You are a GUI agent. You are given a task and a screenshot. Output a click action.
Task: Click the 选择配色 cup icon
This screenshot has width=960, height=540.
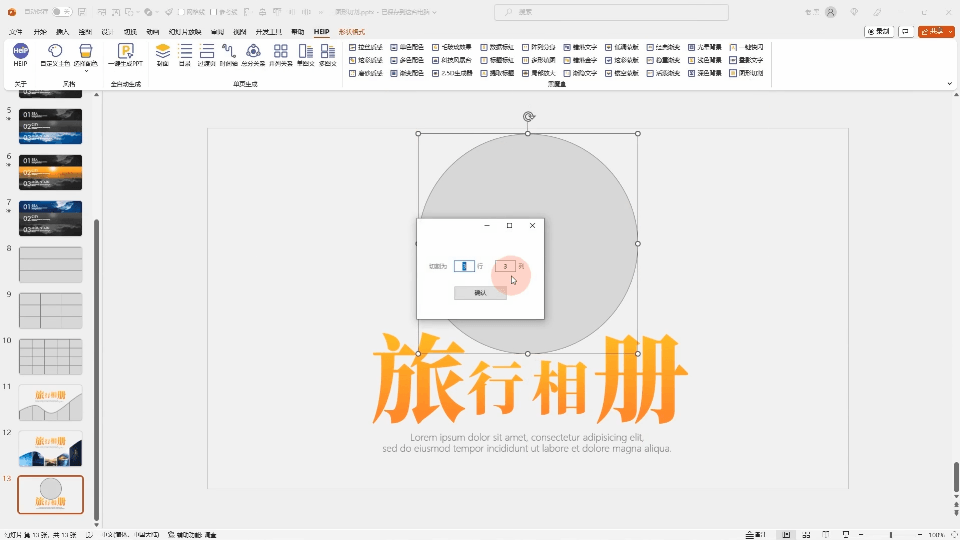click(86, 51)
